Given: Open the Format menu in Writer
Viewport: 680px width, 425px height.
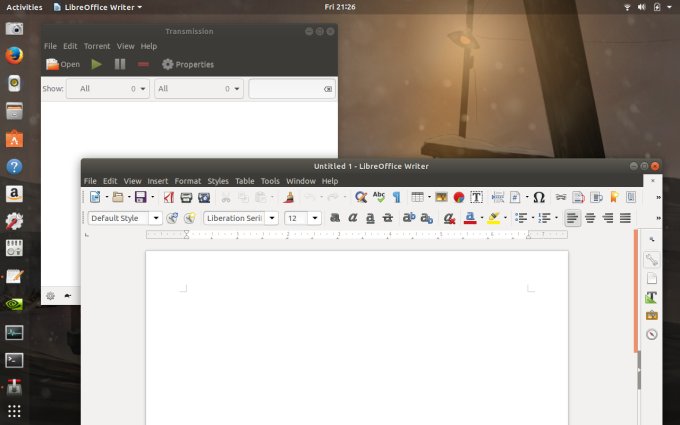Looking at the screenshot, I should click(188, 181).
